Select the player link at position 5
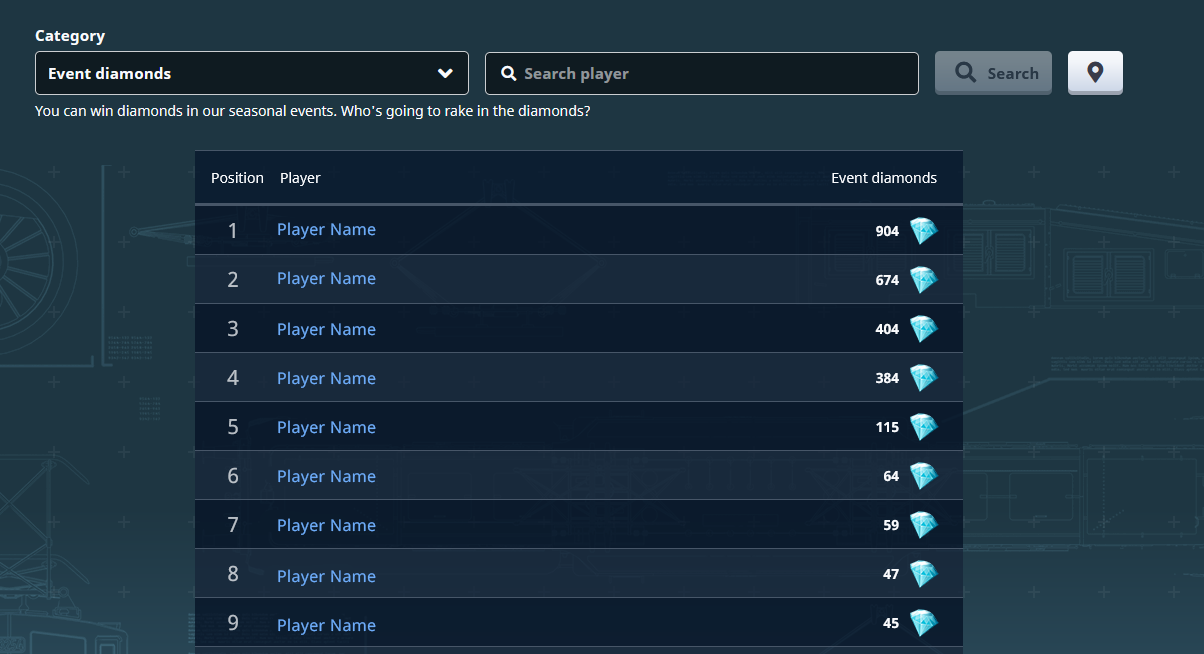 coord(326,427)
